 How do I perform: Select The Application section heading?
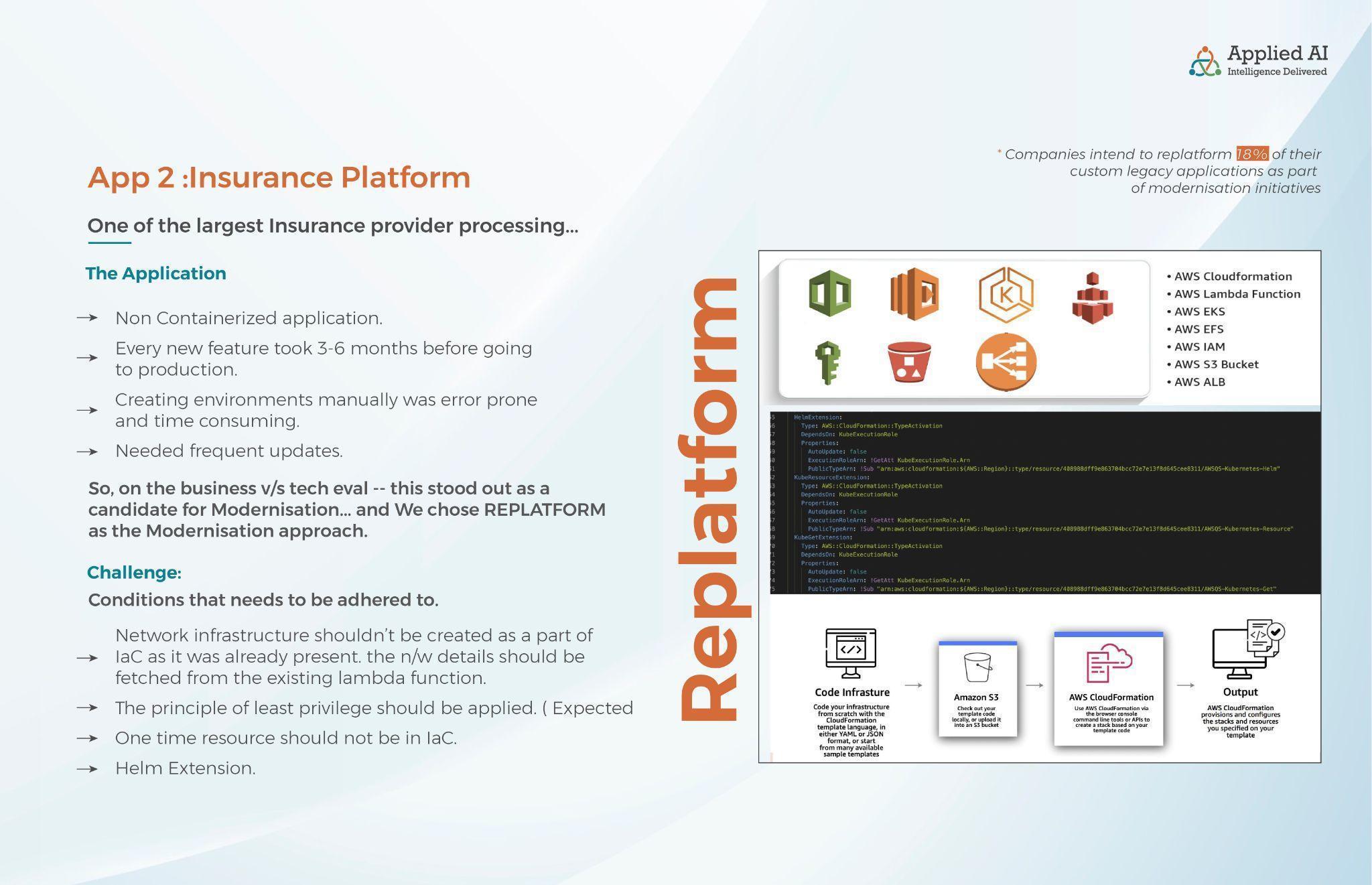click(155, 273)
